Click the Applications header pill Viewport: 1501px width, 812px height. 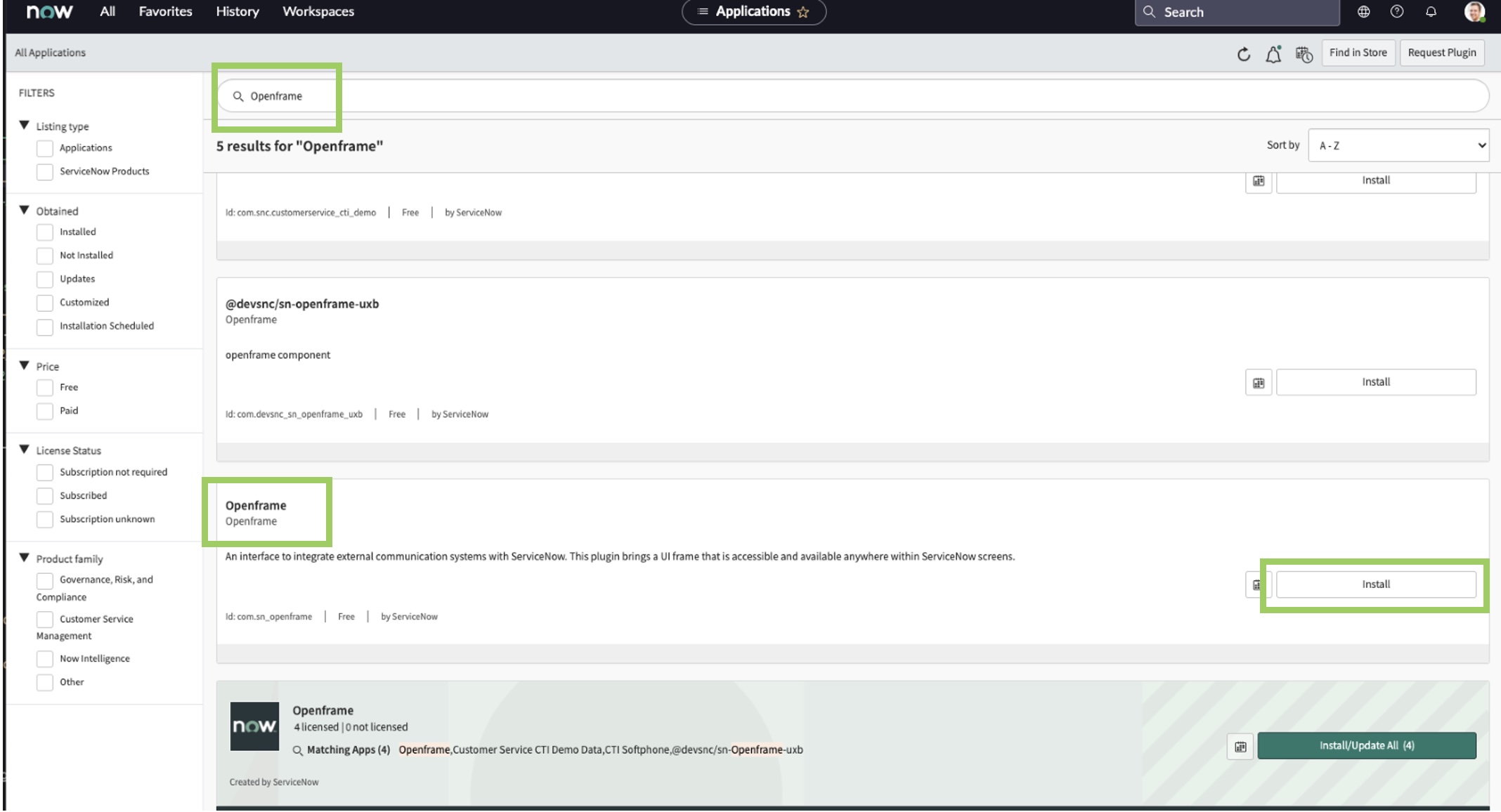[753, 11]
